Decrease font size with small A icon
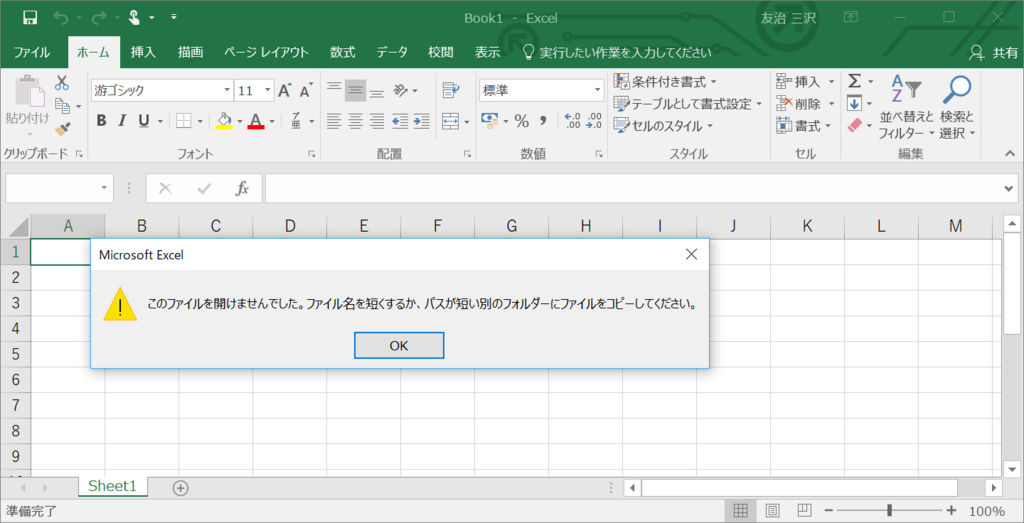 [305, 90]
